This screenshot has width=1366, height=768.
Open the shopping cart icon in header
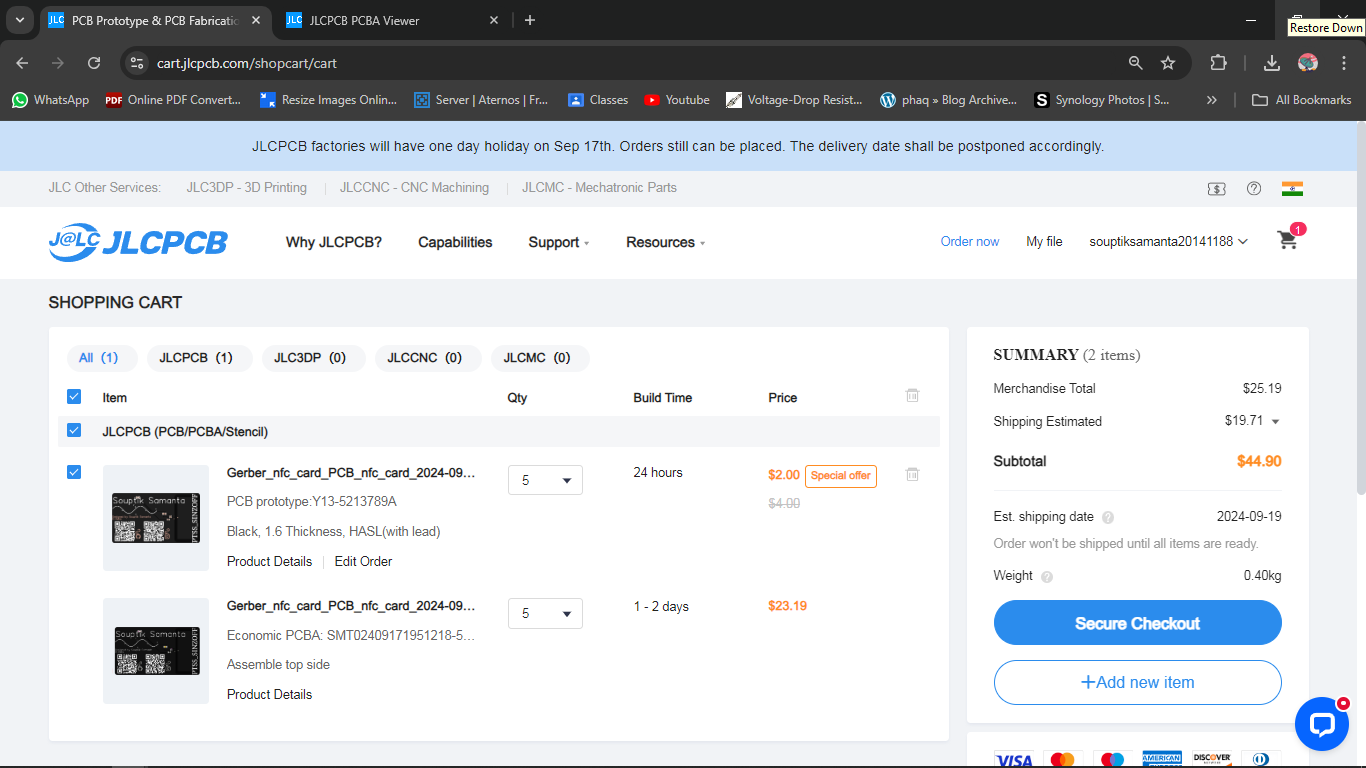coord(1288,240)
